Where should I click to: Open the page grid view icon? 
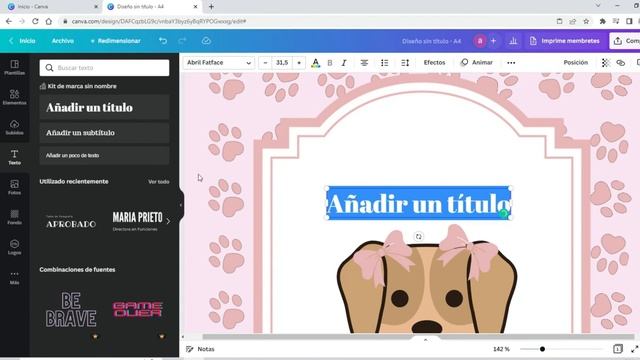point(618,349)
